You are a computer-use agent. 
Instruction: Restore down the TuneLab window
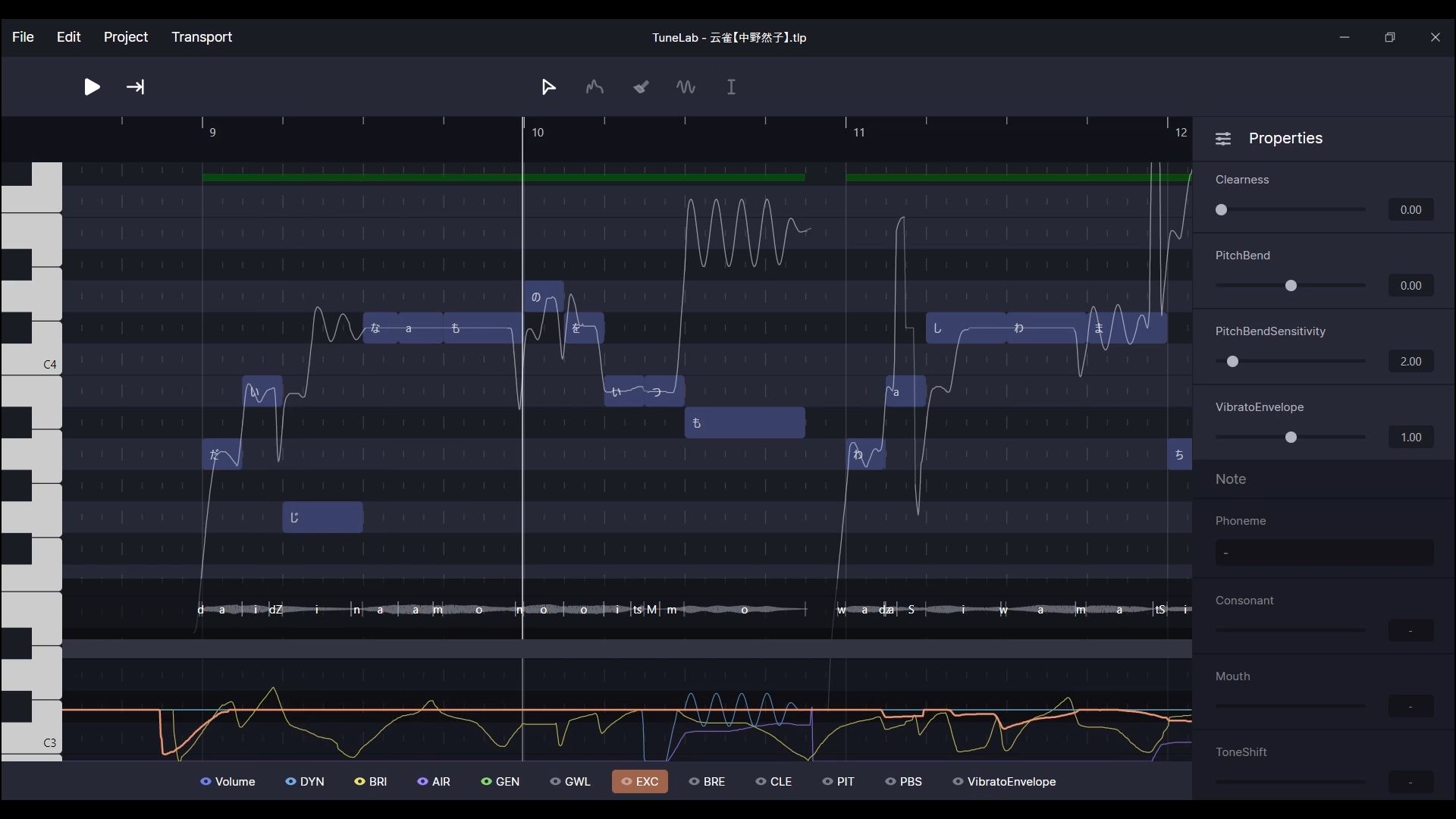click(1390, 37)
